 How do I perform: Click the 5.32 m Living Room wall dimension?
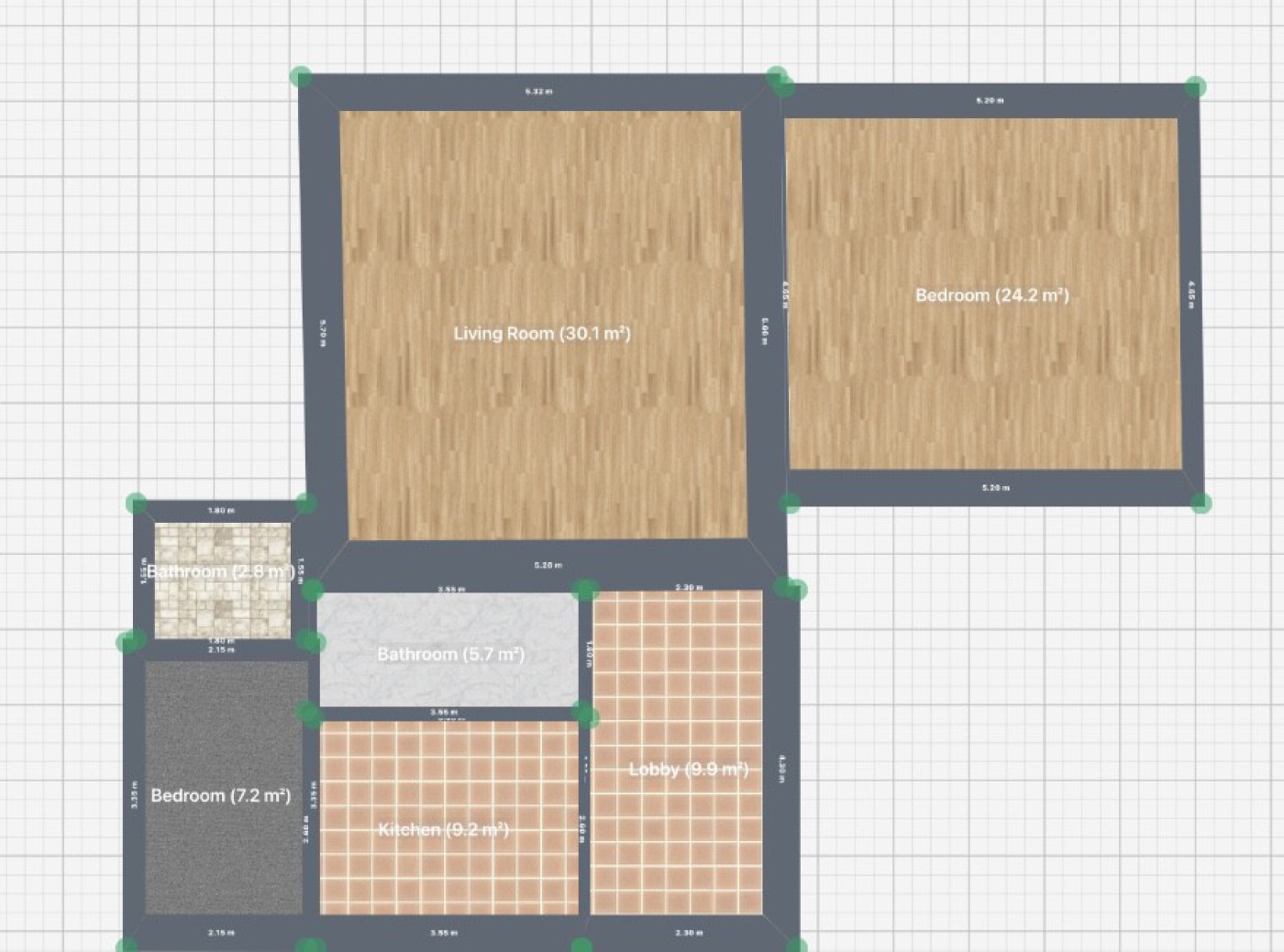coord(538,92)
